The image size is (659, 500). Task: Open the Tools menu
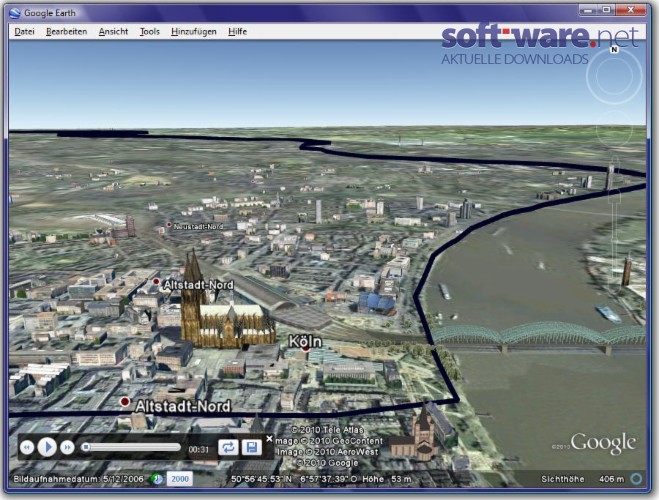click(x=150, y=32)
